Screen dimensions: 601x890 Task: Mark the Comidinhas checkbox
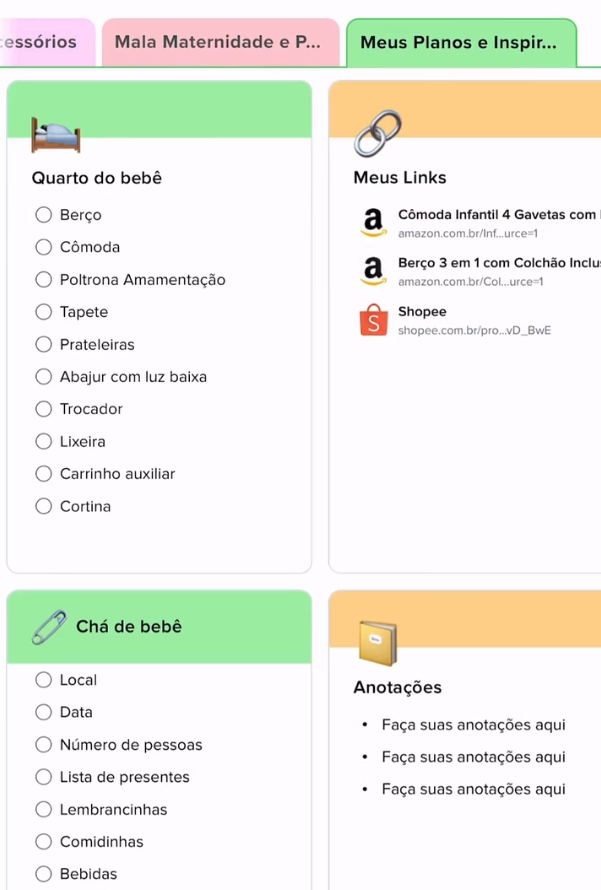pos(44,842)
